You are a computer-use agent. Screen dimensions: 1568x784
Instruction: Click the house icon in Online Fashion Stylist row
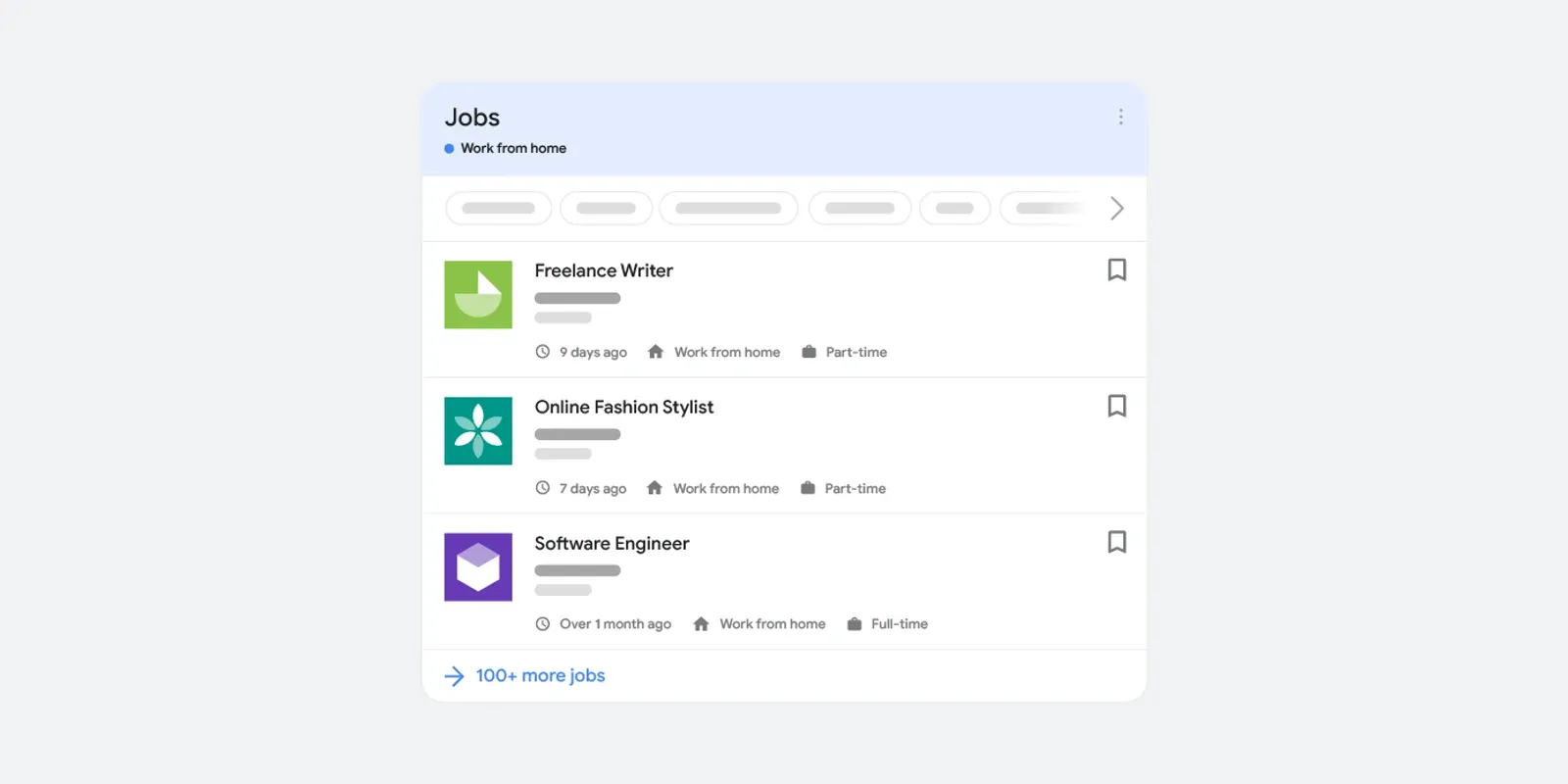(655, 488)
